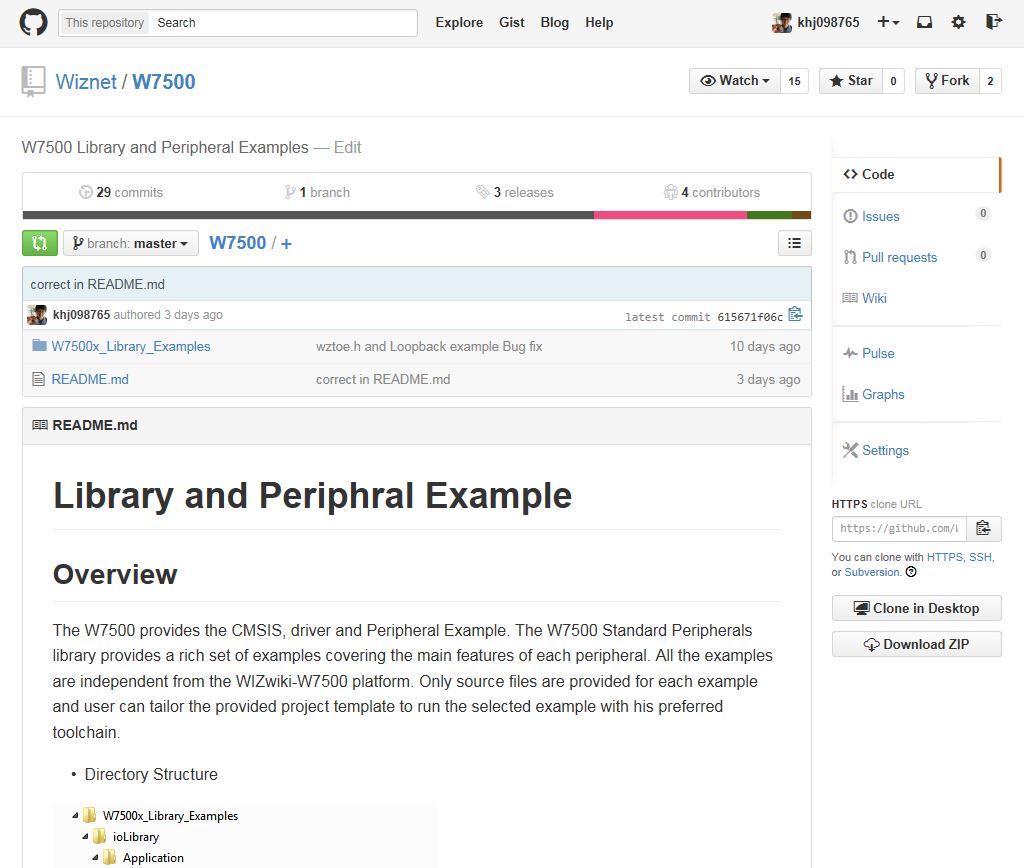Click the repository book icon beside Wiznet
This screenshot has width=1024, height=868.
(x=33, y=82)
